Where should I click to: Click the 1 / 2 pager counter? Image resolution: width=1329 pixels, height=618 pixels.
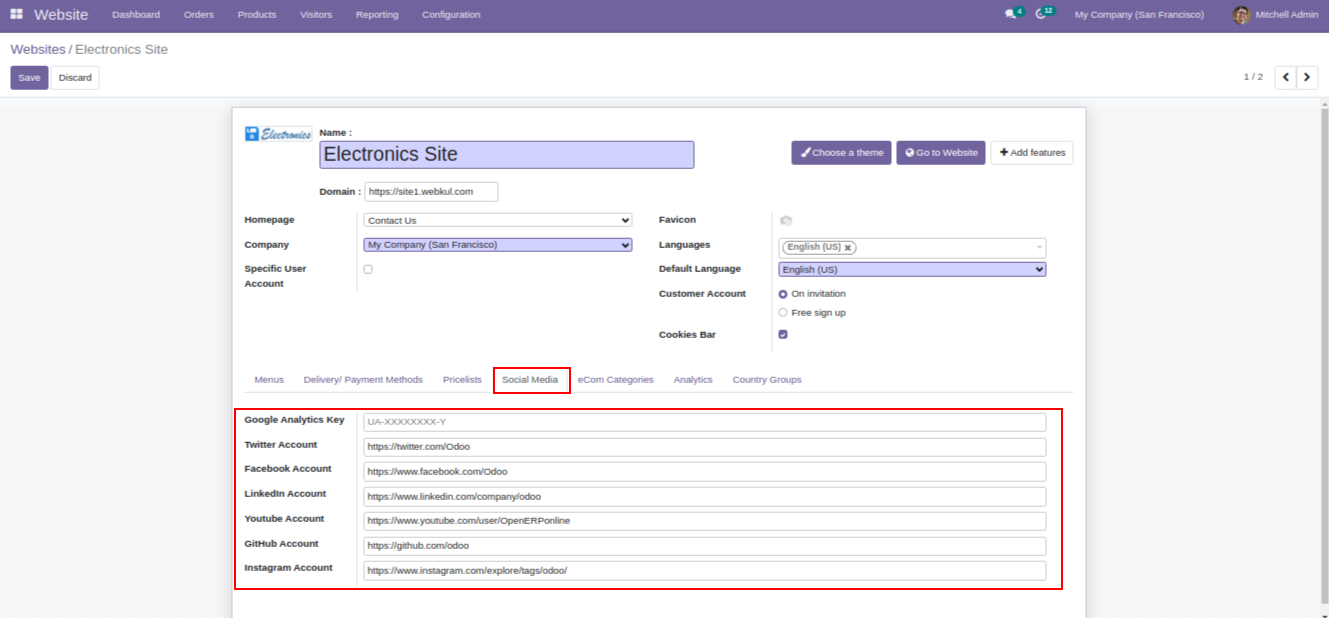[1253, 77]
